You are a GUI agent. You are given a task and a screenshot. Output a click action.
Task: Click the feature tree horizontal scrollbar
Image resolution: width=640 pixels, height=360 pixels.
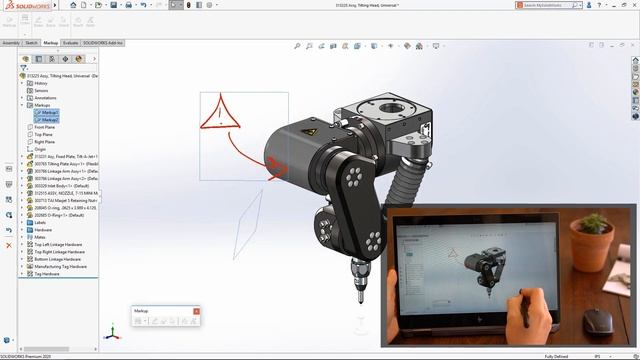pos(46,349)
